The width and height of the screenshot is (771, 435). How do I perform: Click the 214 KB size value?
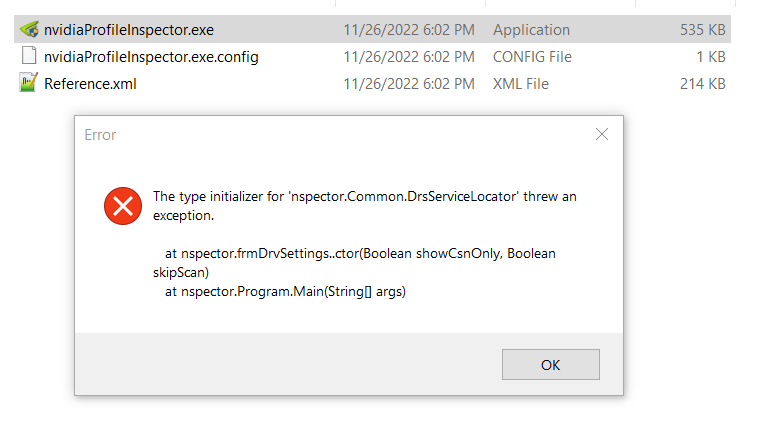coord(703,84)
